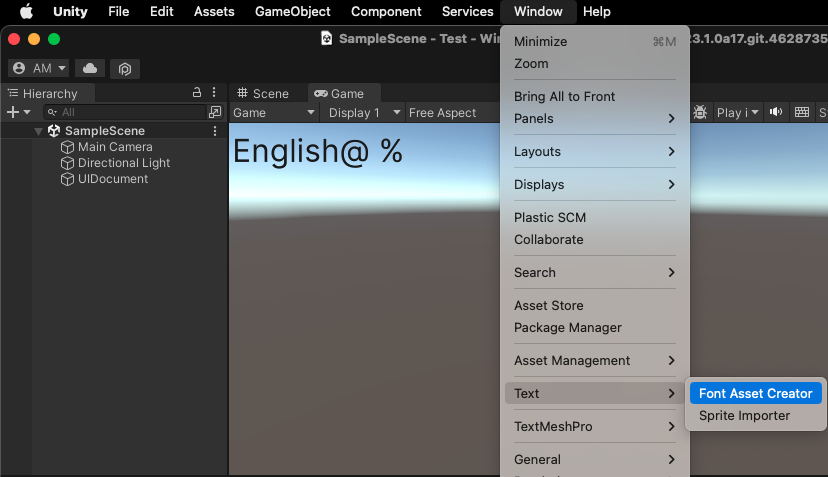Click the cloud services icon

(x=90, y=68)
